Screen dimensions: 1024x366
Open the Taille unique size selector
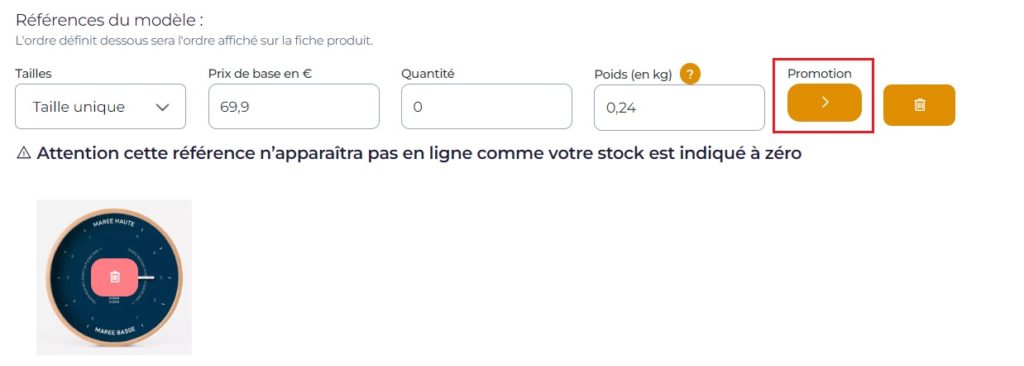pos(101,107)
